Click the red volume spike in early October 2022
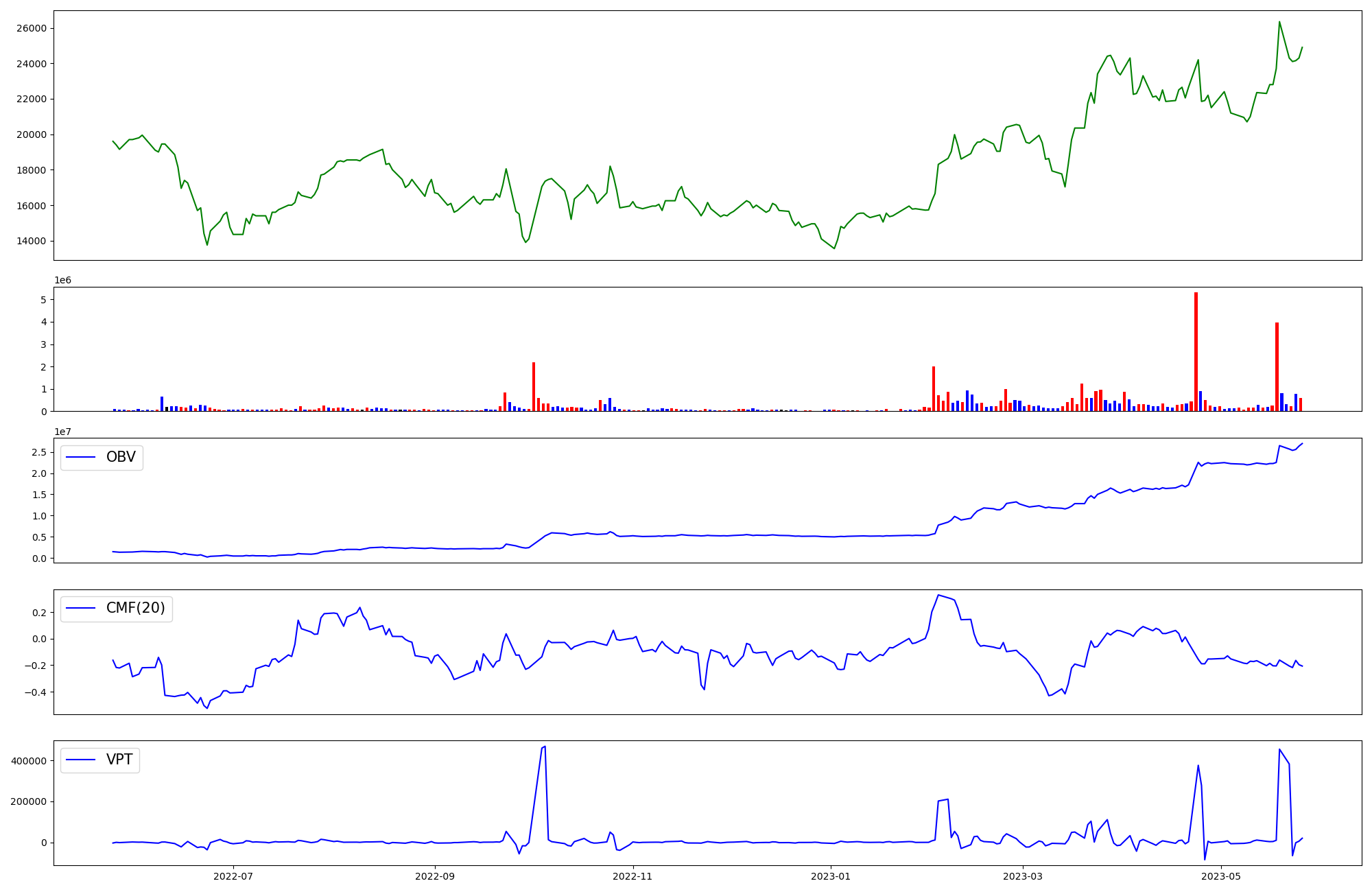The width and height of the screenshot is (1372, 892). click(534, 387)
